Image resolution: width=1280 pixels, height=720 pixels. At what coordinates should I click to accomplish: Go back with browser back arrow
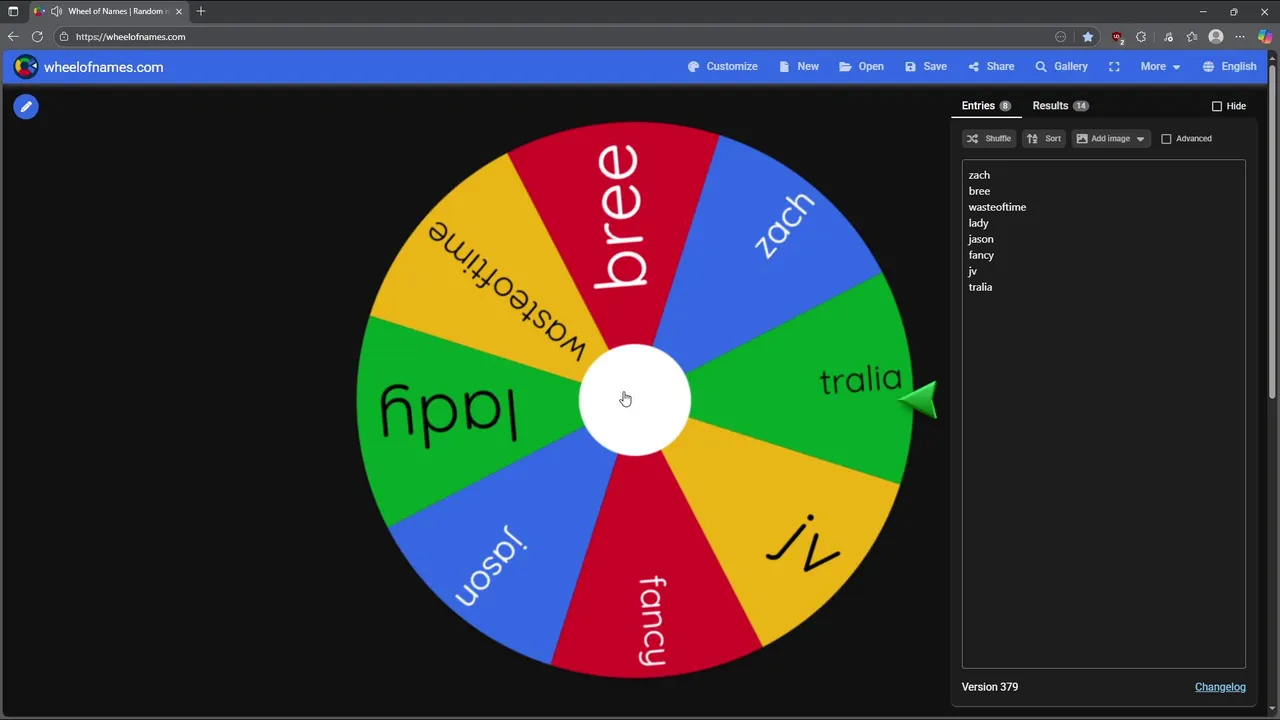click(x=13, y=37)
